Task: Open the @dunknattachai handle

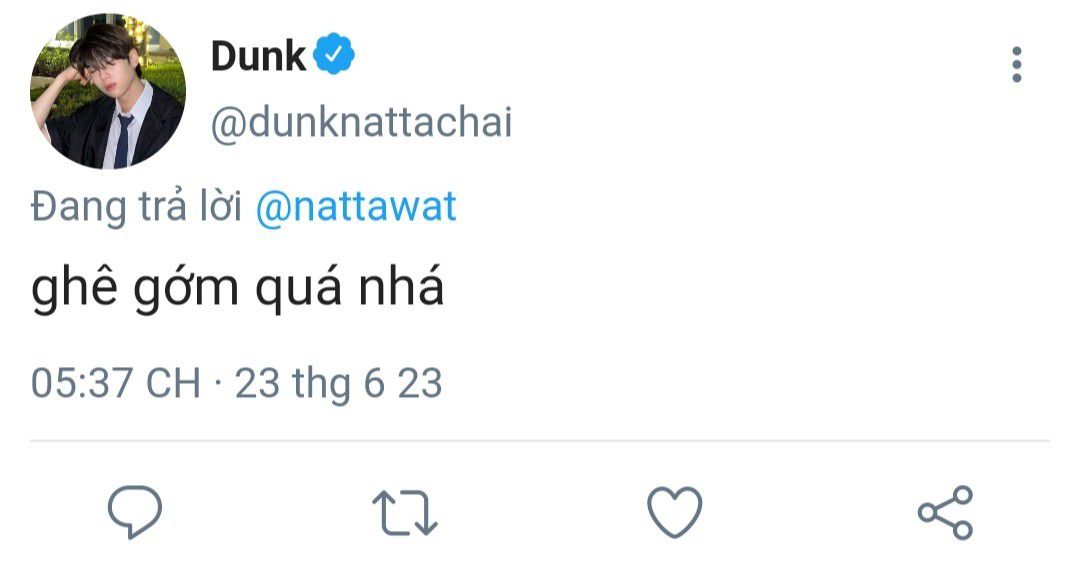Action: coord(362,123)
